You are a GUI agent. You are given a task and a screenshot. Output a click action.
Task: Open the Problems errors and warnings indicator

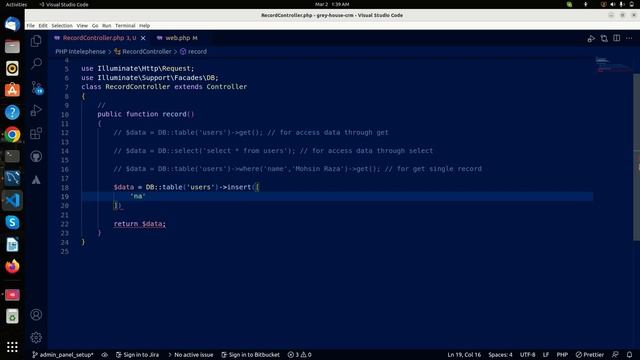300,355
